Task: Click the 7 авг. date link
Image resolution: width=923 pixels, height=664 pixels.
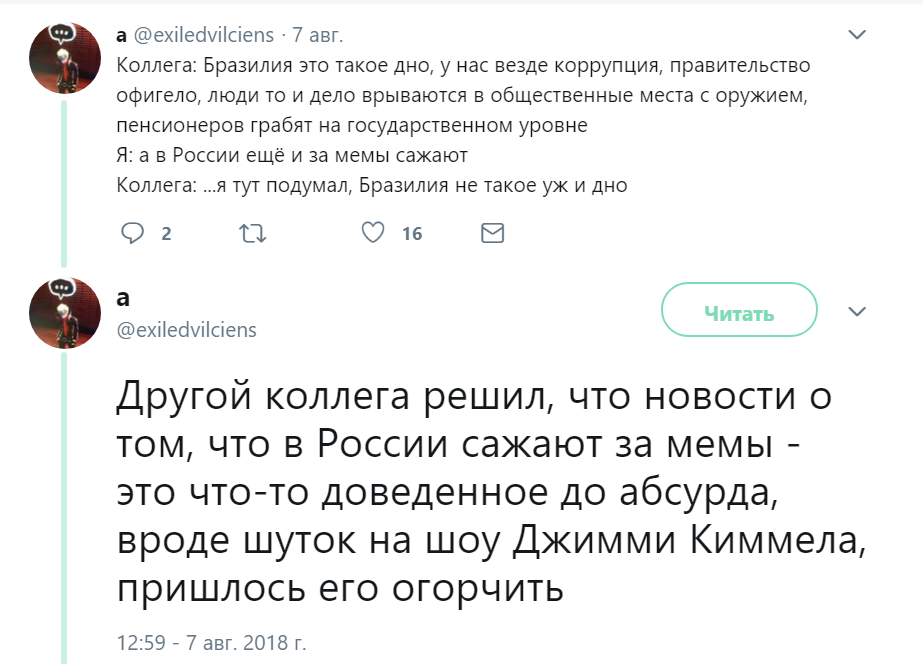Action: (x=317, y=35)
